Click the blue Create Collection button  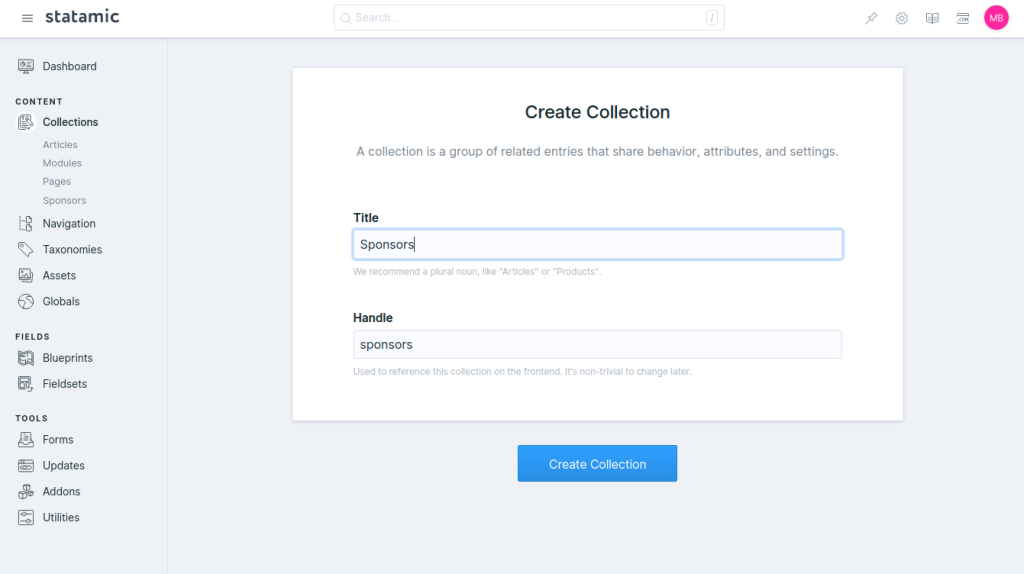click(x=598, y=464)
